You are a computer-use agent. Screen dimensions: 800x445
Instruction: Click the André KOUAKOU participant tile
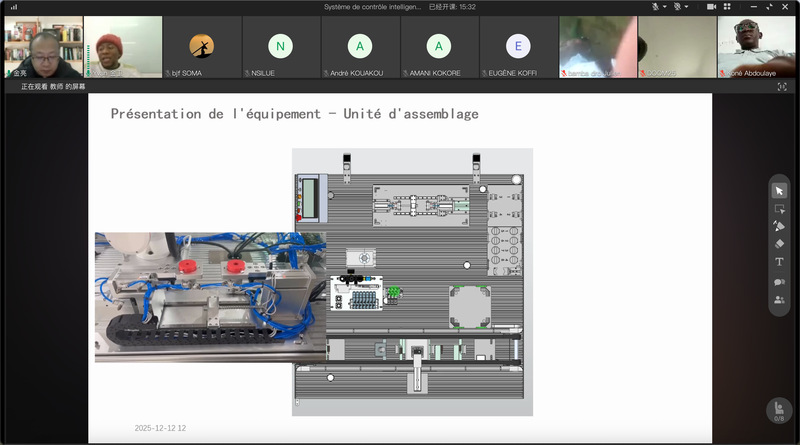pos(360,47)
